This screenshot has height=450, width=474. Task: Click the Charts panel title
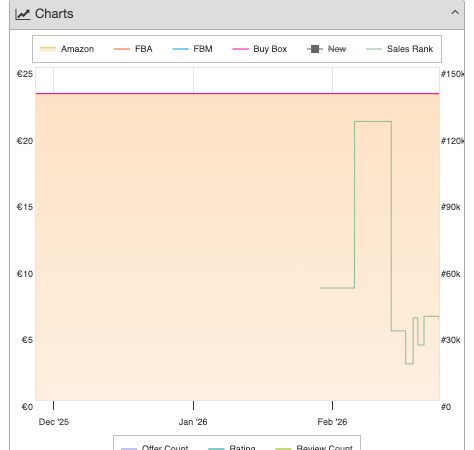54,14
